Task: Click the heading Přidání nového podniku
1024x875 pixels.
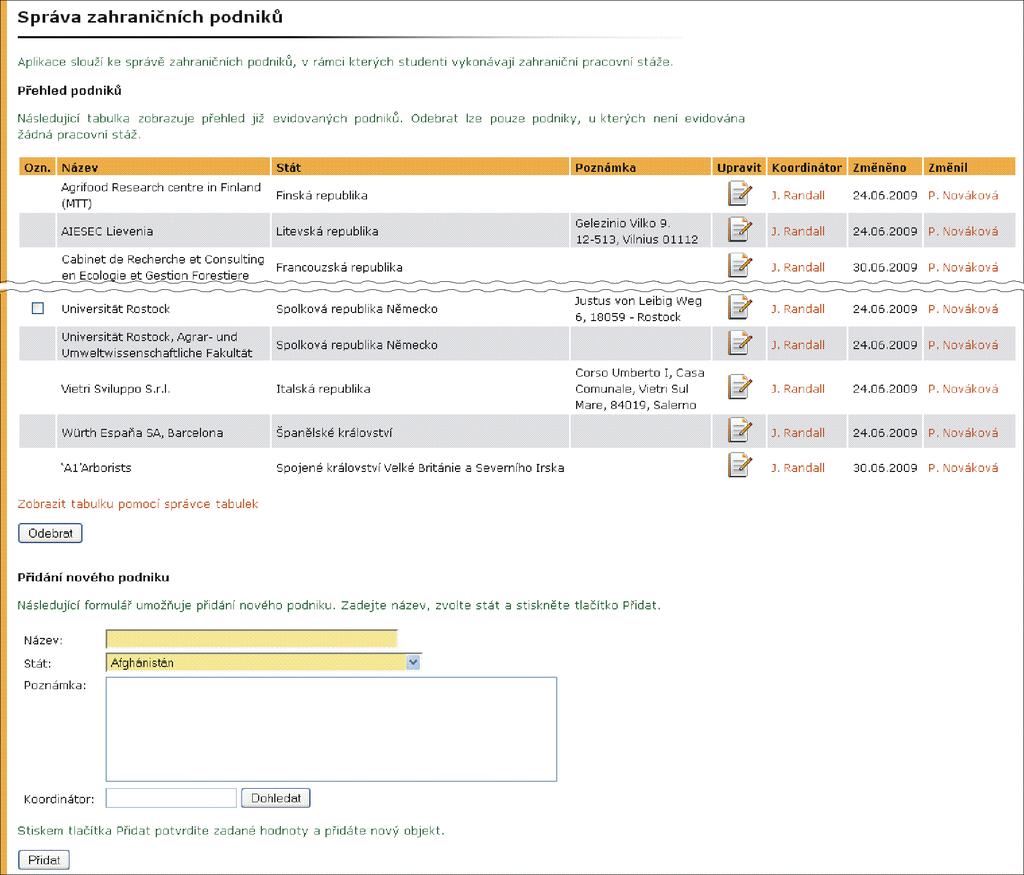Action: (x=93, y=577)
